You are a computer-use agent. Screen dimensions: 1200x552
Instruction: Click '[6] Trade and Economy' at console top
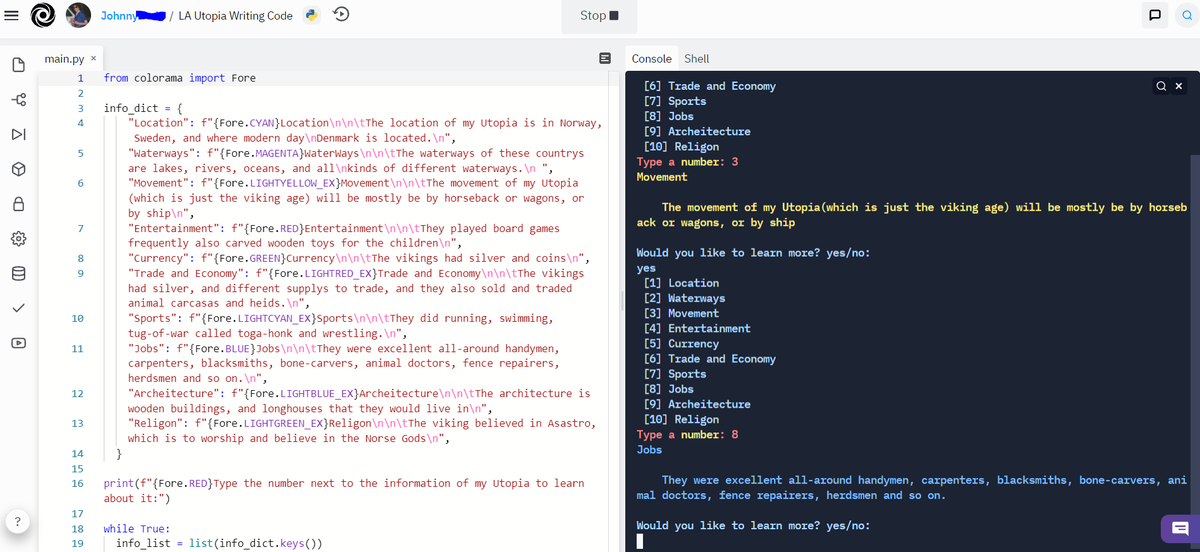[710, 86]
